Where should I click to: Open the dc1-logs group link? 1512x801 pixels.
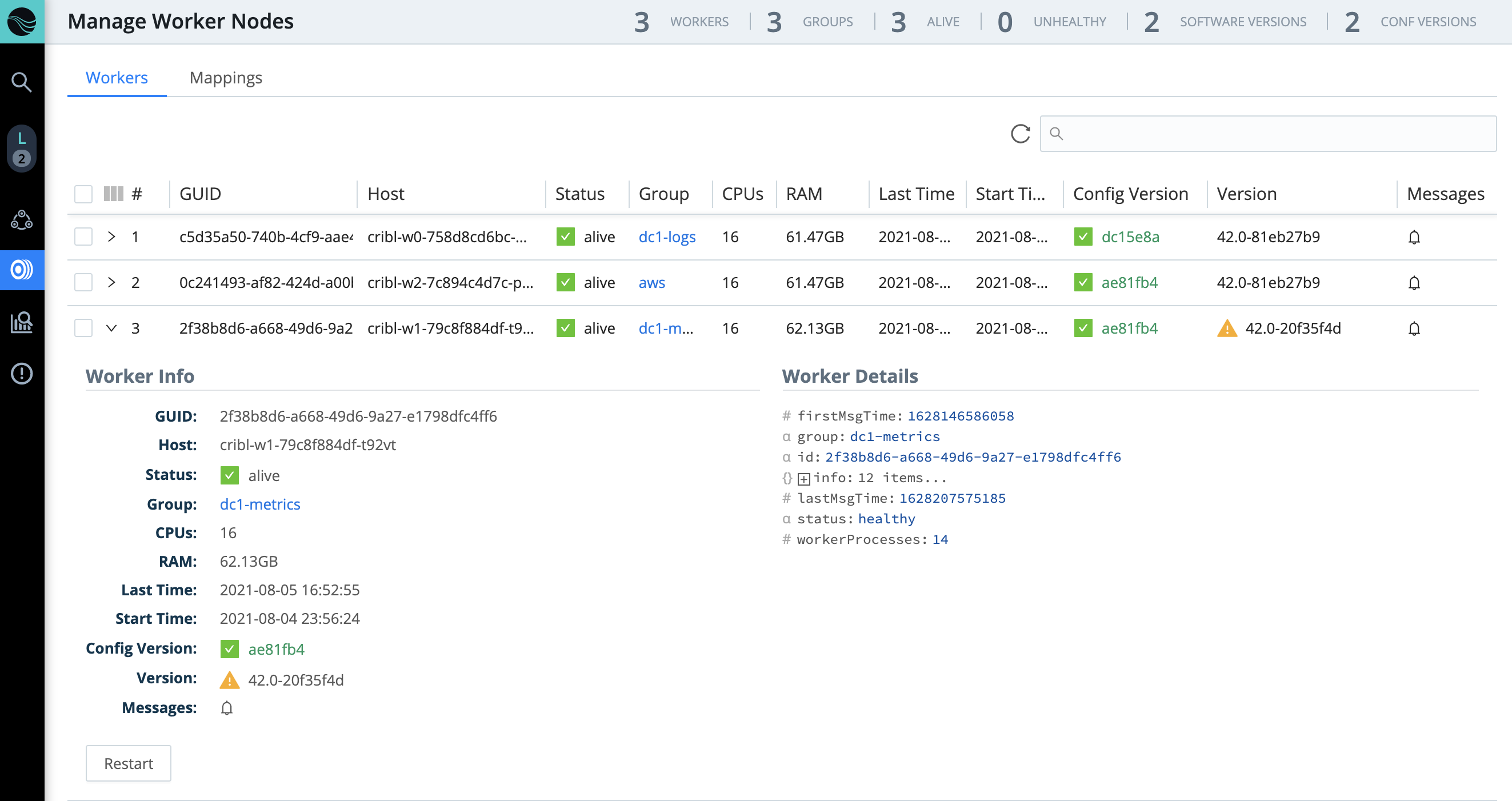click(667, 237)
